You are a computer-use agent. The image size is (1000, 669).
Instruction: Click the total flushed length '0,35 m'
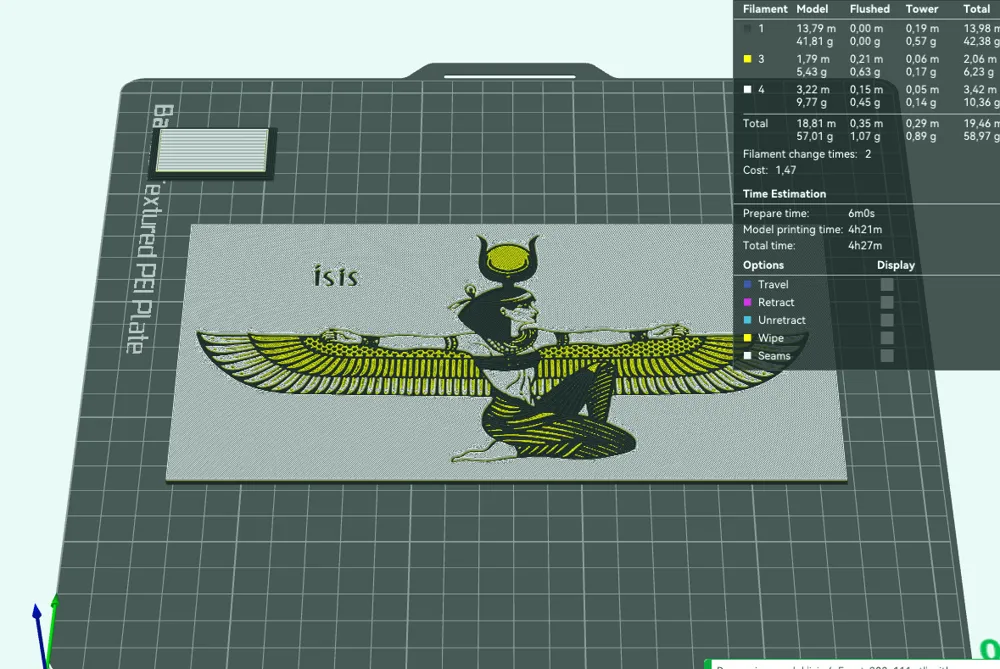866,123
